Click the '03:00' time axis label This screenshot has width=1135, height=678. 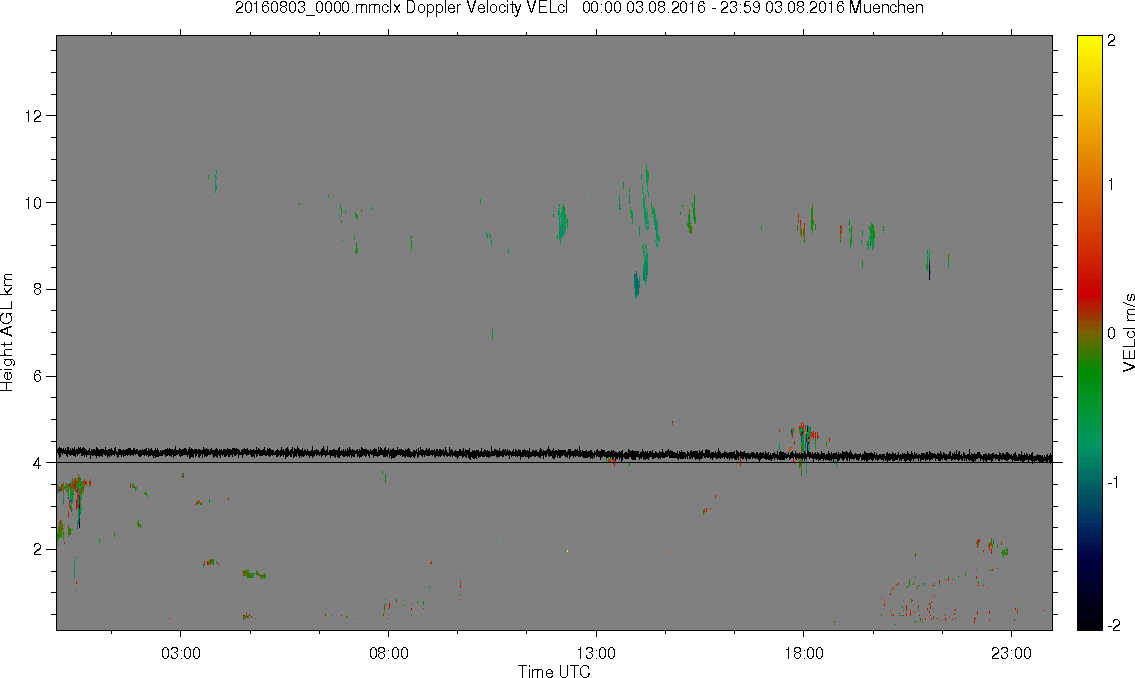click(x=181, y=653)
